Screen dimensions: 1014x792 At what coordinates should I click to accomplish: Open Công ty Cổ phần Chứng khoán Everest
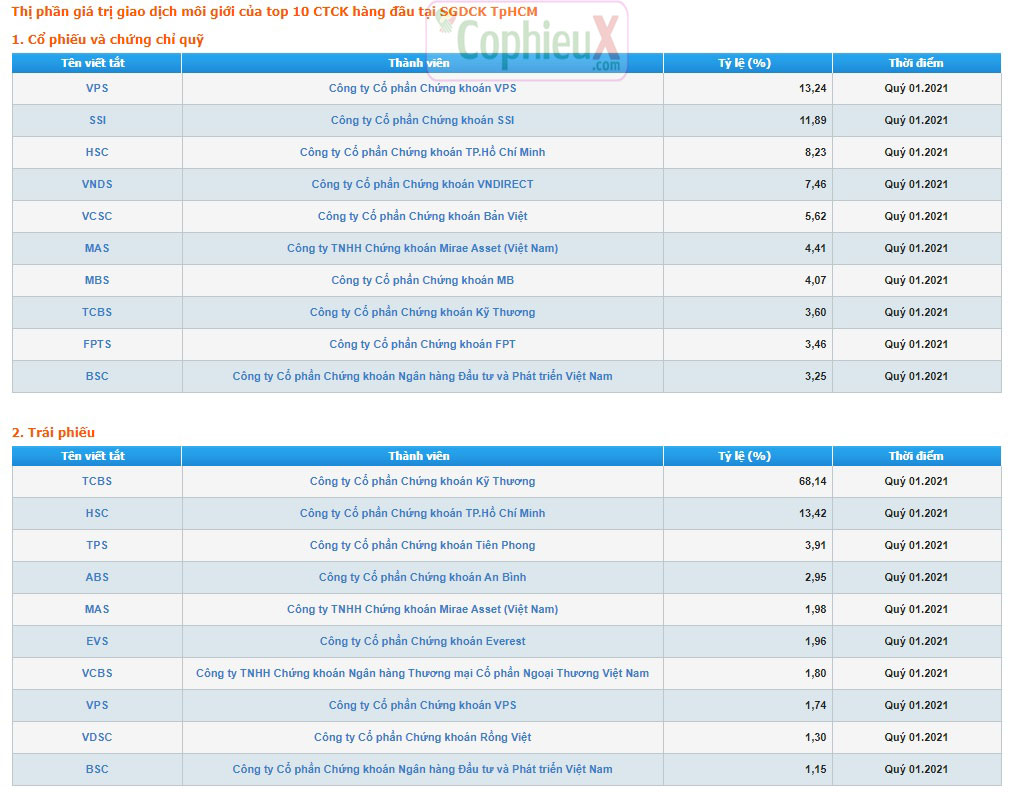point(422,641)
